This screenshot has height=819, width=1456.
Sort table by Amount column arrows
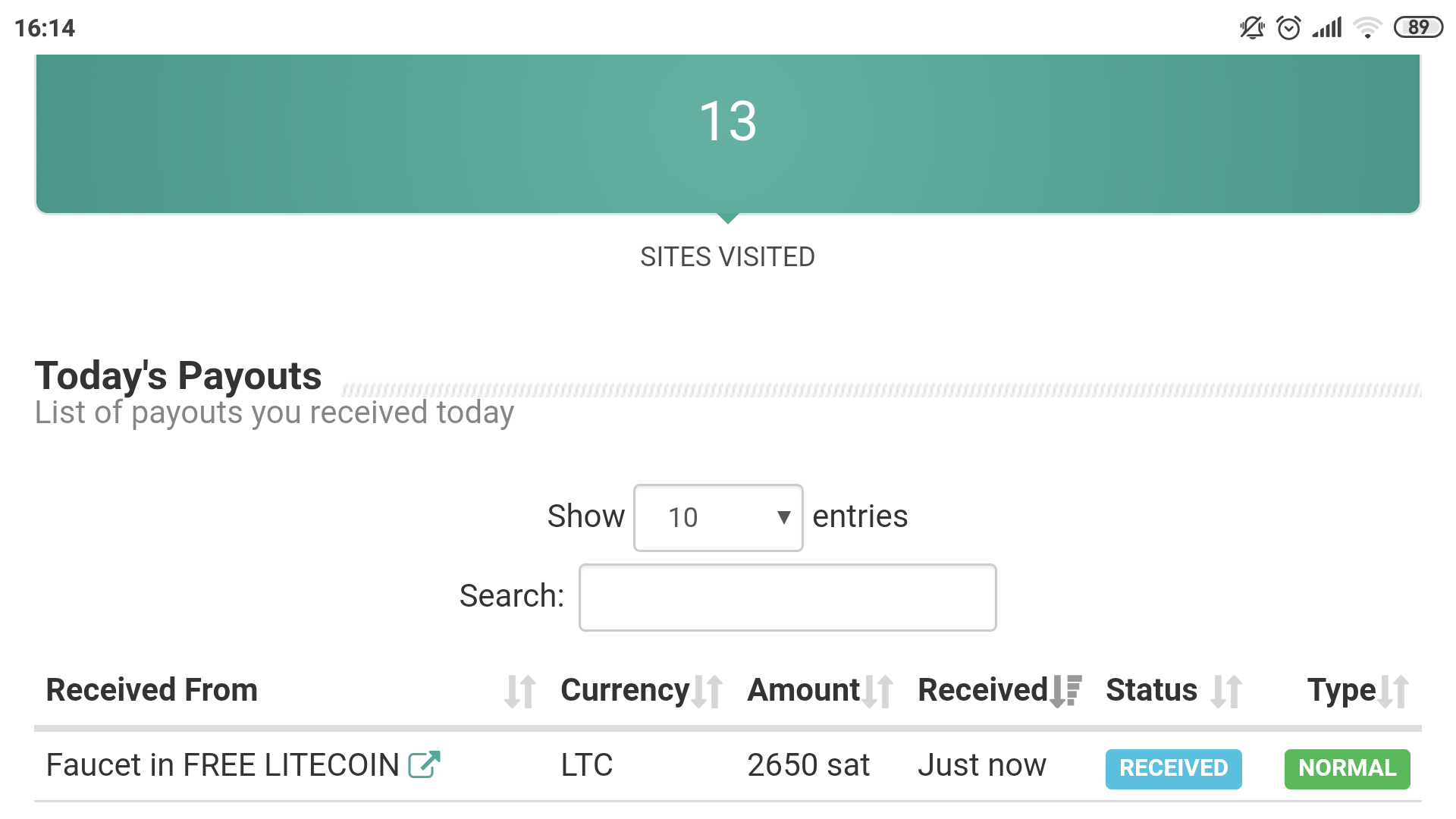877,692
